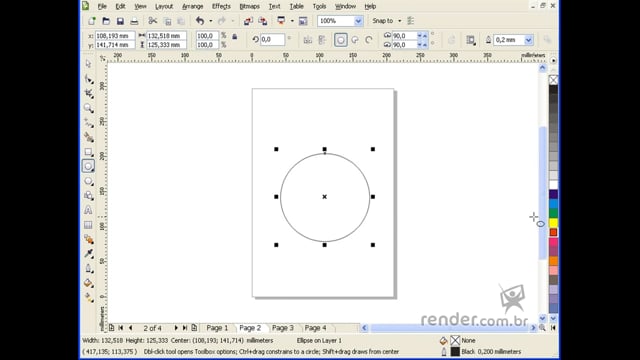Select the Eyedropper tool
This screenshot has width=640, height=360.
tap(89, 254)
